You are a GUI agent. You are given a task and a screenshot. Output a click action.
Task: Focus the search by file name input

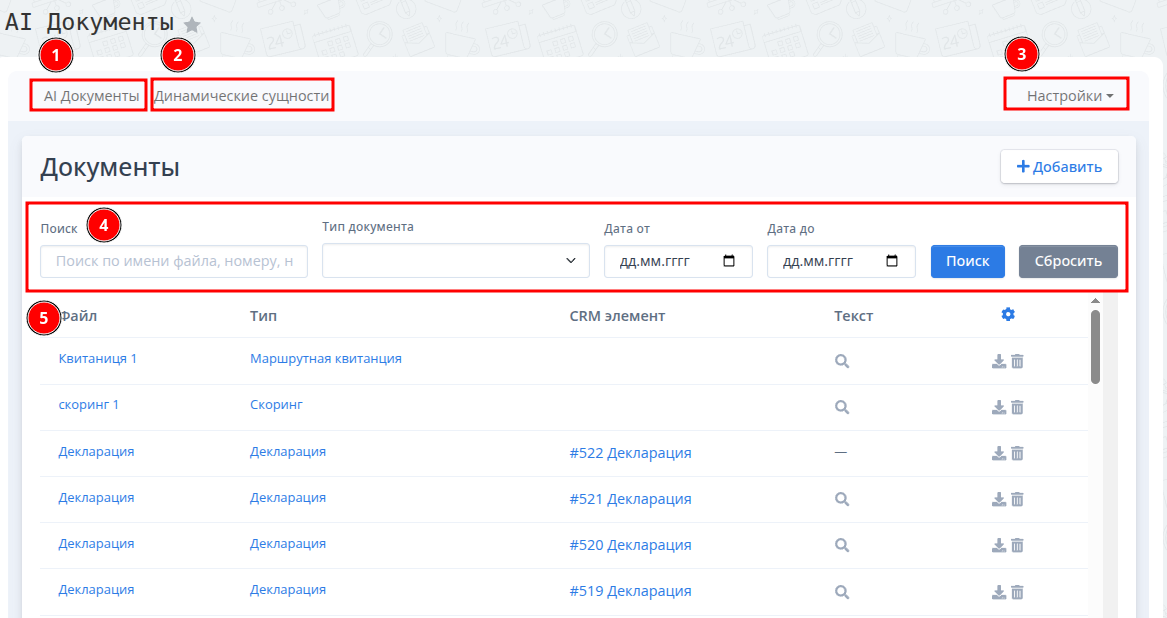point(174,261)
